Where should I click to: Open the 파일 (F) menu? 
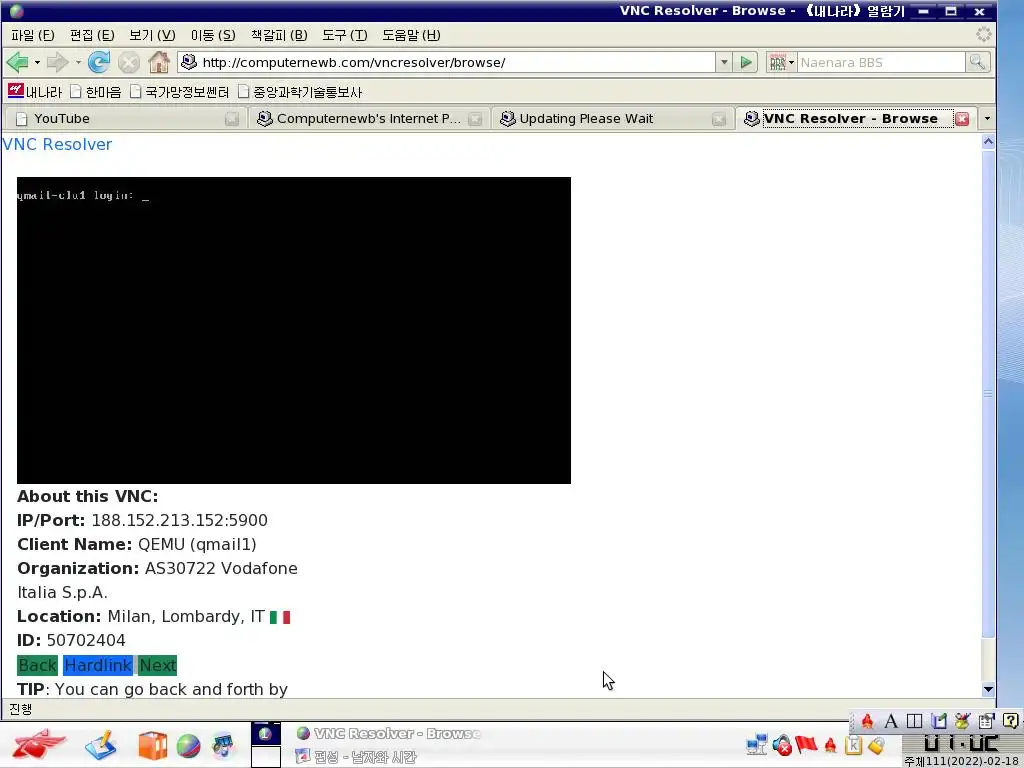click(33, 35)
